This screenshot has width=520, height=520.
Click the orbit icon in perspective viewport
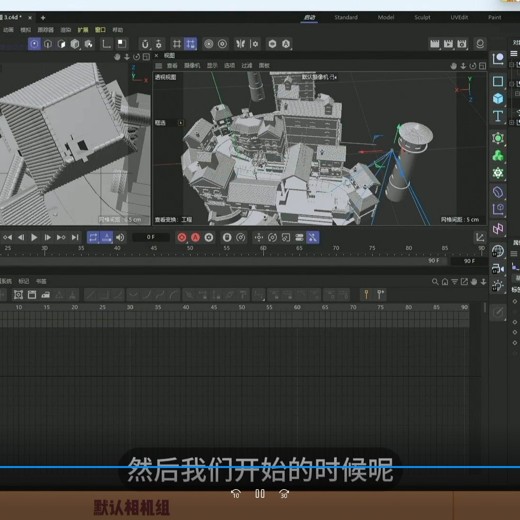coord(473,66)
